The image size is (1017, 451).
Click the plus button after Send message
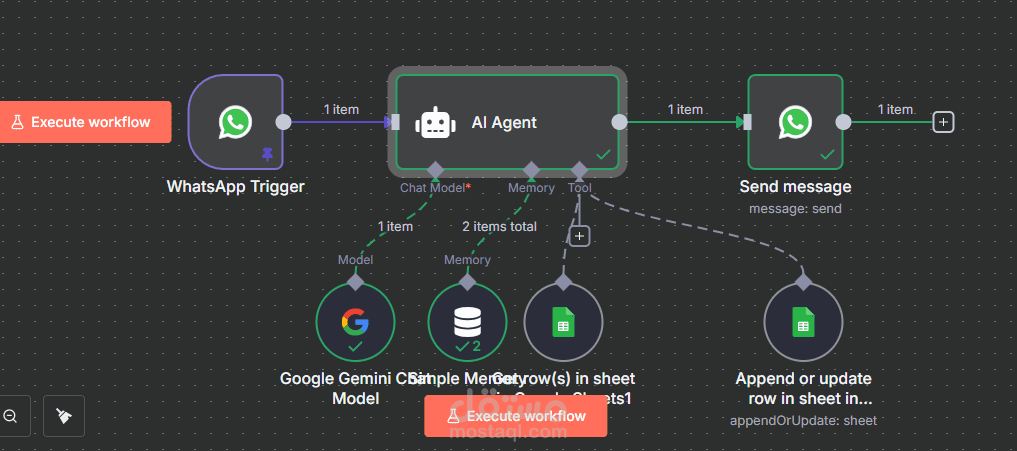coord(943,121)
